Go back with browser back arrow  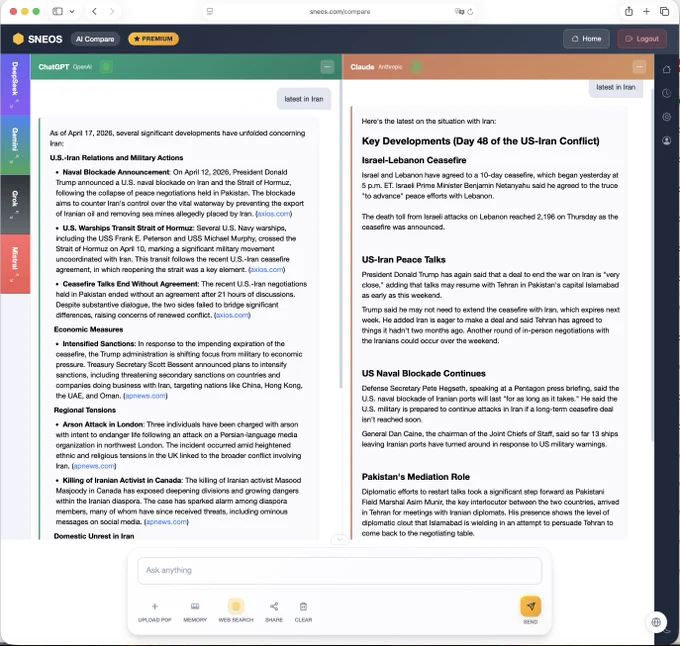95,11
